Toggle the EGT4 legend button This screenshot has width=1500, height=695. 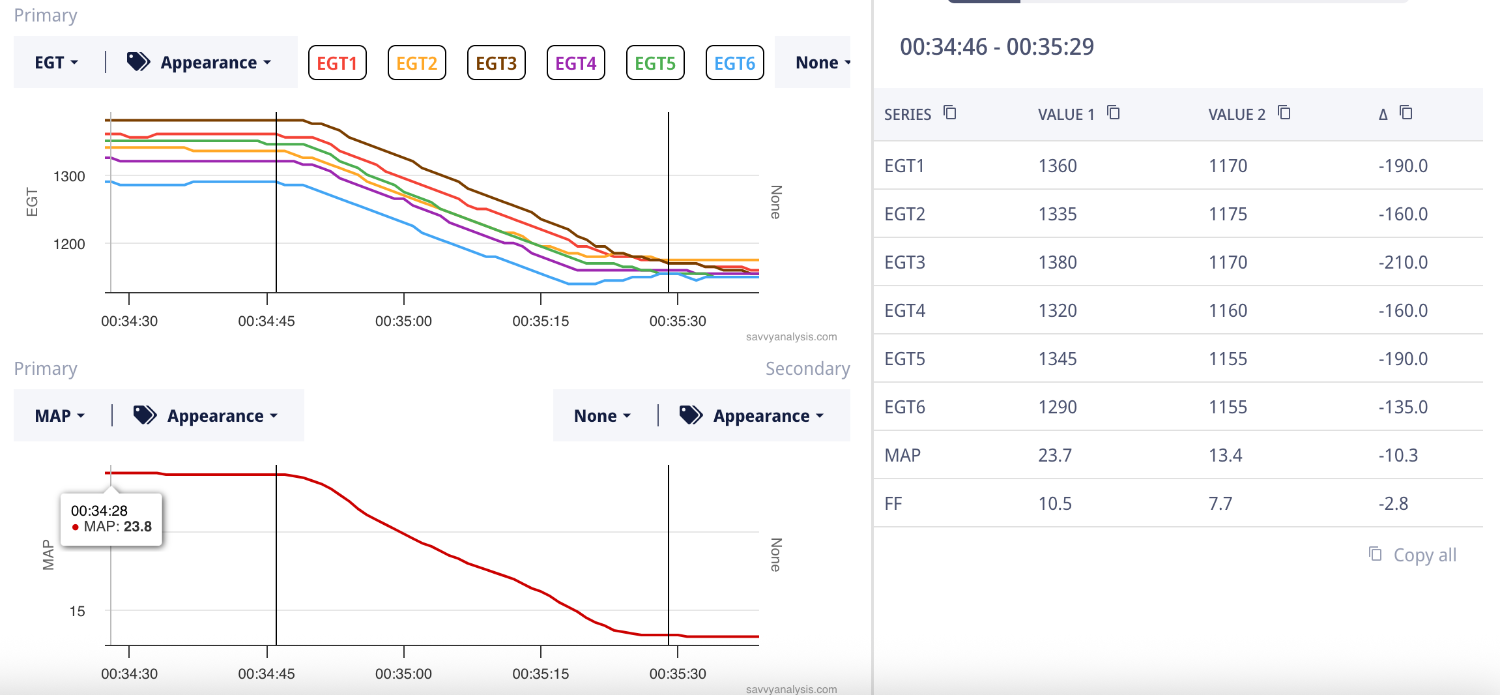[576, 63]
